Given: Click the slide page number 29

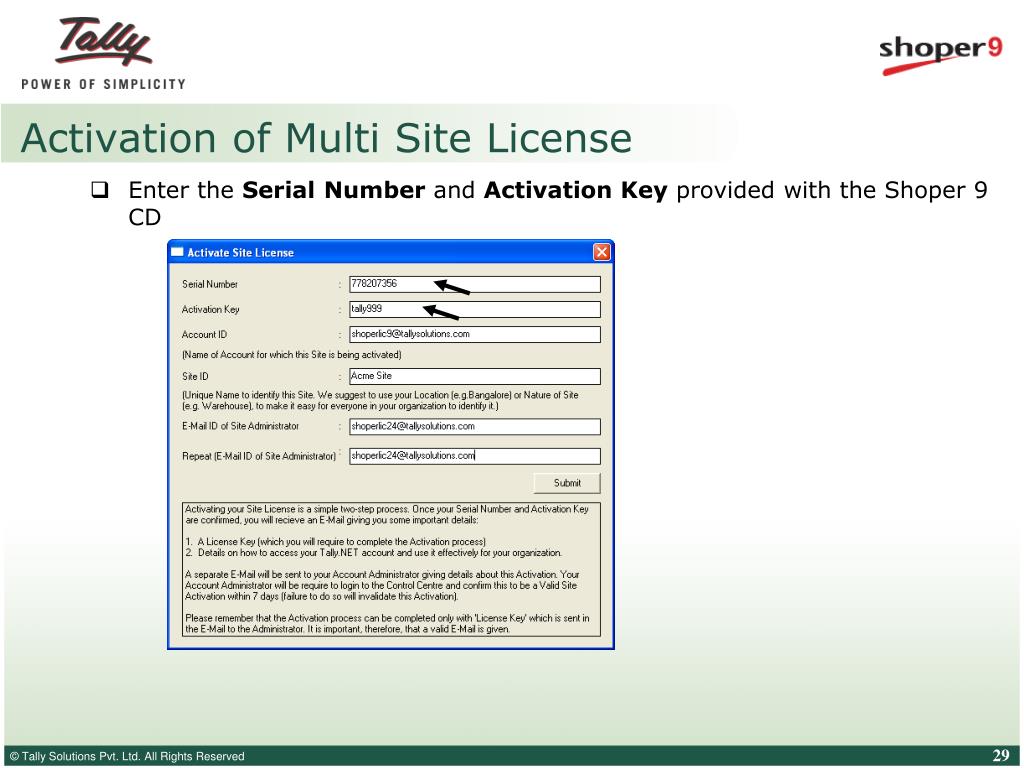Looking at the screenshot, I should pyautogui.click(x=1000, y=756).
